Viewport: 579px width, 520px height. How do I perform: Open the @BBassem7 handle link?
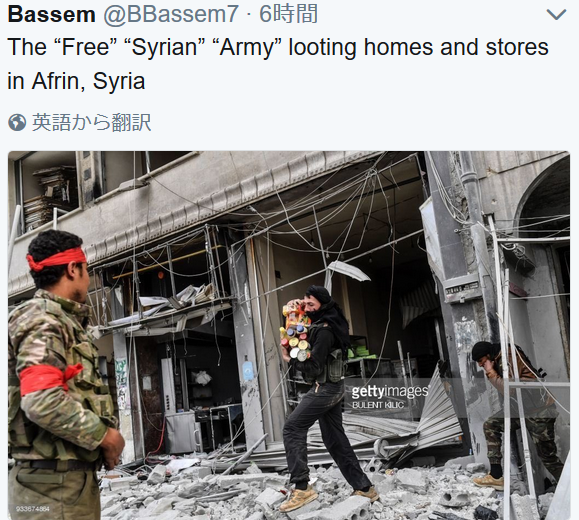pos(171,14)
